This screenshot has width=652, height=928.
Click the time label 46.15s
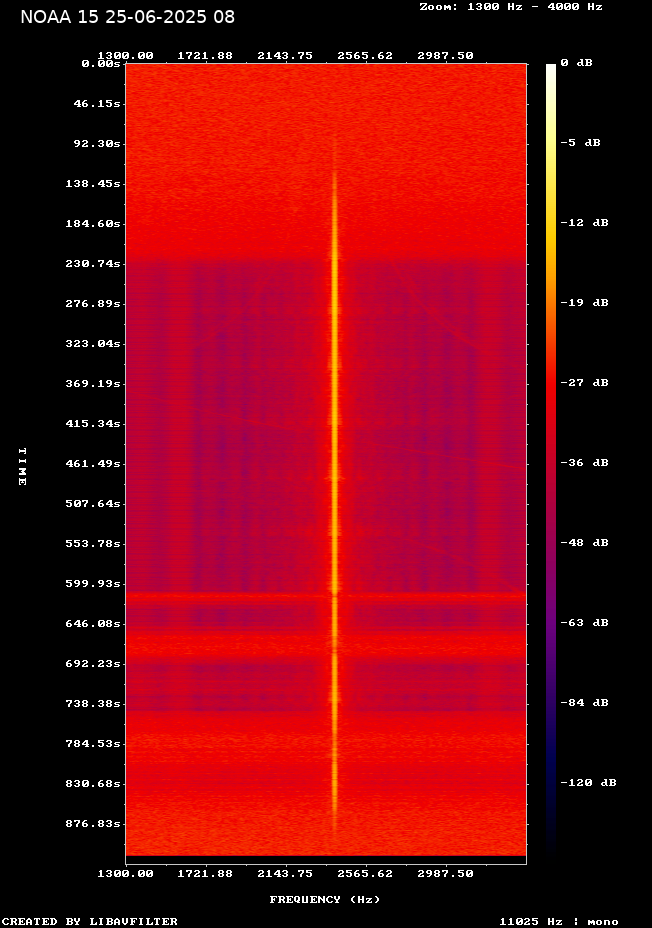click(x=97, y=104)
